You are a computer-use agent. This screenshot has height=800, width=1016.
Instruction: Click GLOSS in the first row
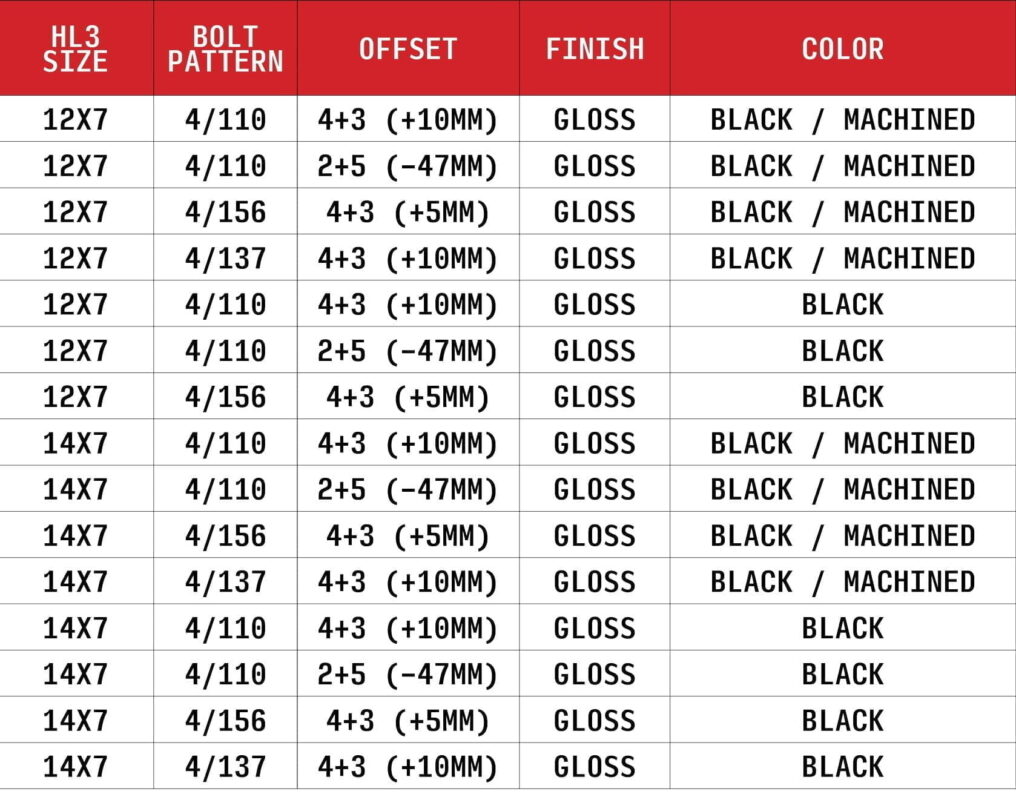pos(595,120)
